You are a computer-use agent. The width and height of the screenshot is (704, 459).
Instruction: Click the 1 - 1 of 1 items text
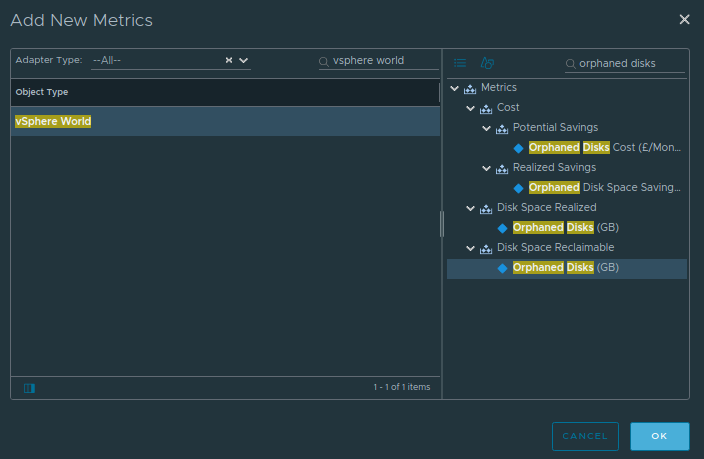(x=401, y=387)
